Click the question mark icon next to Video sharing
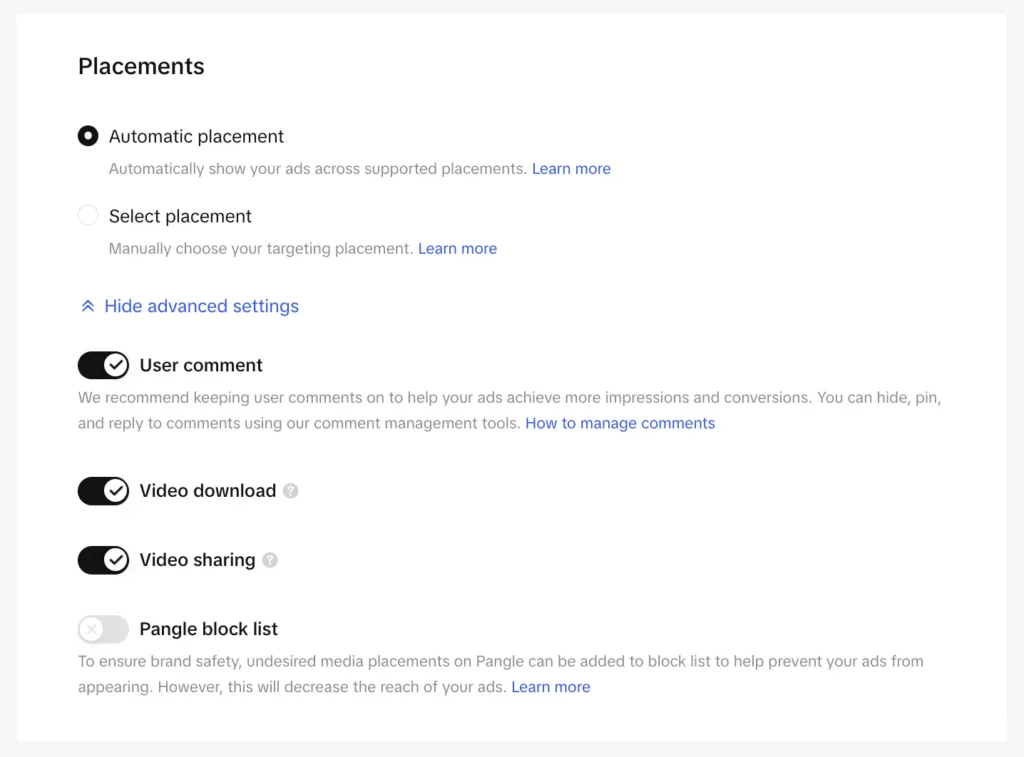The image size is (1024, 757). point(270,560)
